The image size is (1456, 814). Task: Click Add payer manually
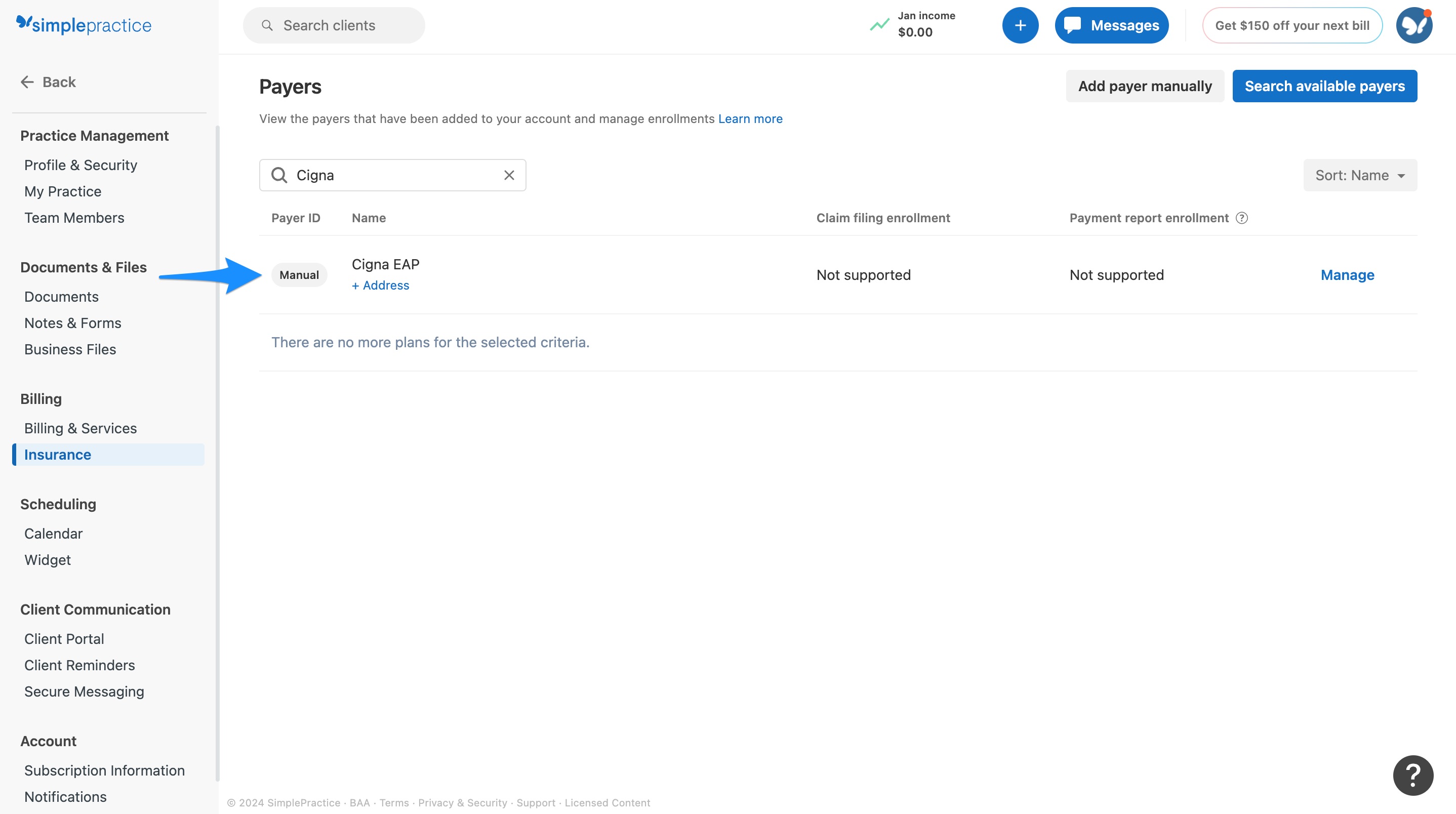(1145, 86)
